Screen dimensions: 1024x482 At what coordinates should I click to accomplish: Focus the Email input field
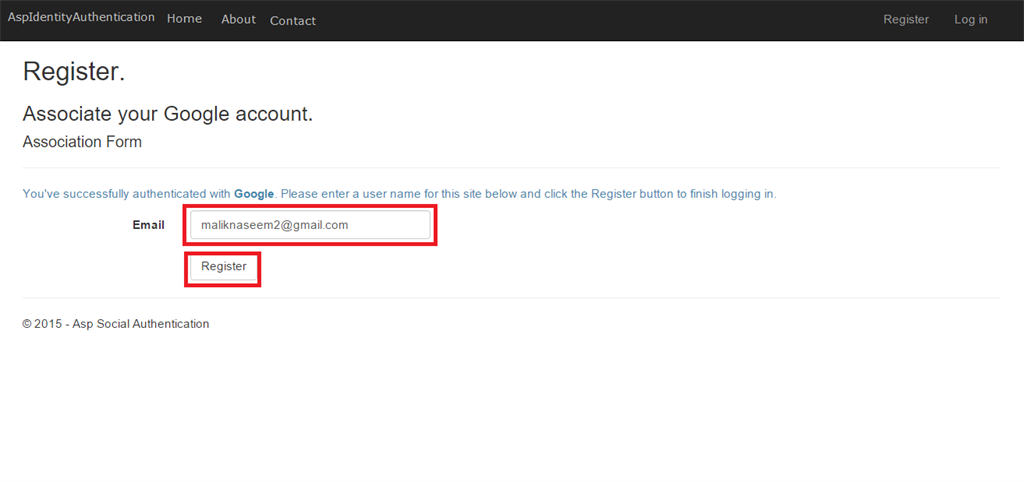(x=310, y=225)
